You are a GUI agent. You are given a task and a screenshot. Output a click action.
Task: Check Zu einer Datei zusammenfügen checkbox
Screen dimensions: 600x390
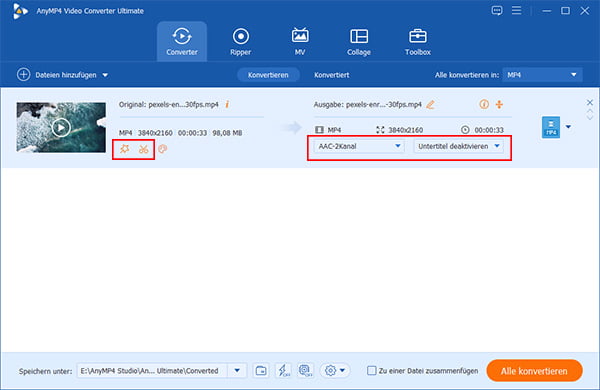371,370
